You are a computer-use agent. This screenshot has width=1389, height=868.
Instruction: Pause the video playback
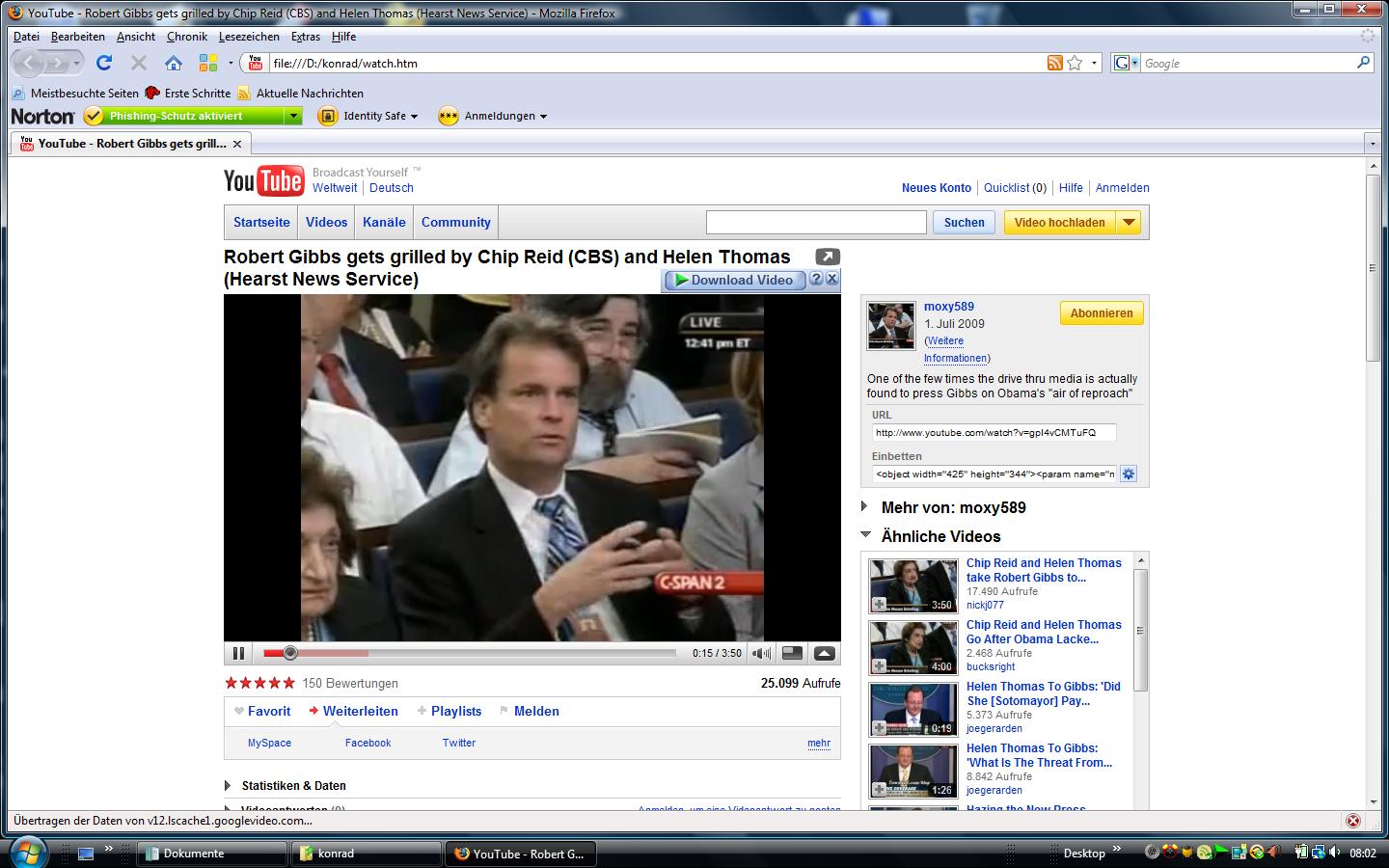pyautogui.click(x=238, y=653)
